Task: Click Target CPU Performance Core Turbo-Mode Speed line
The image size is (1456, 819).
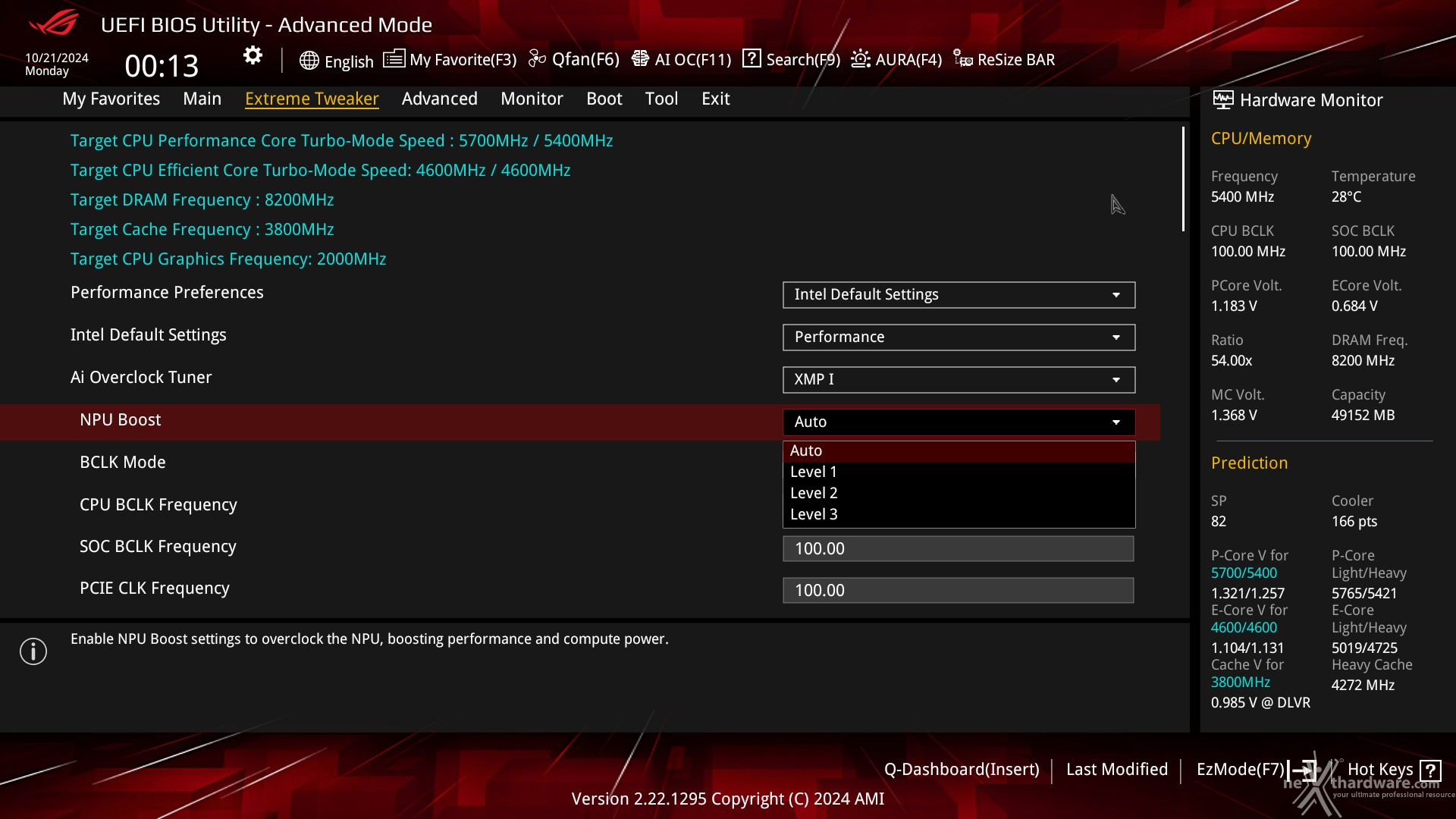Action: [x=342, y=141]
